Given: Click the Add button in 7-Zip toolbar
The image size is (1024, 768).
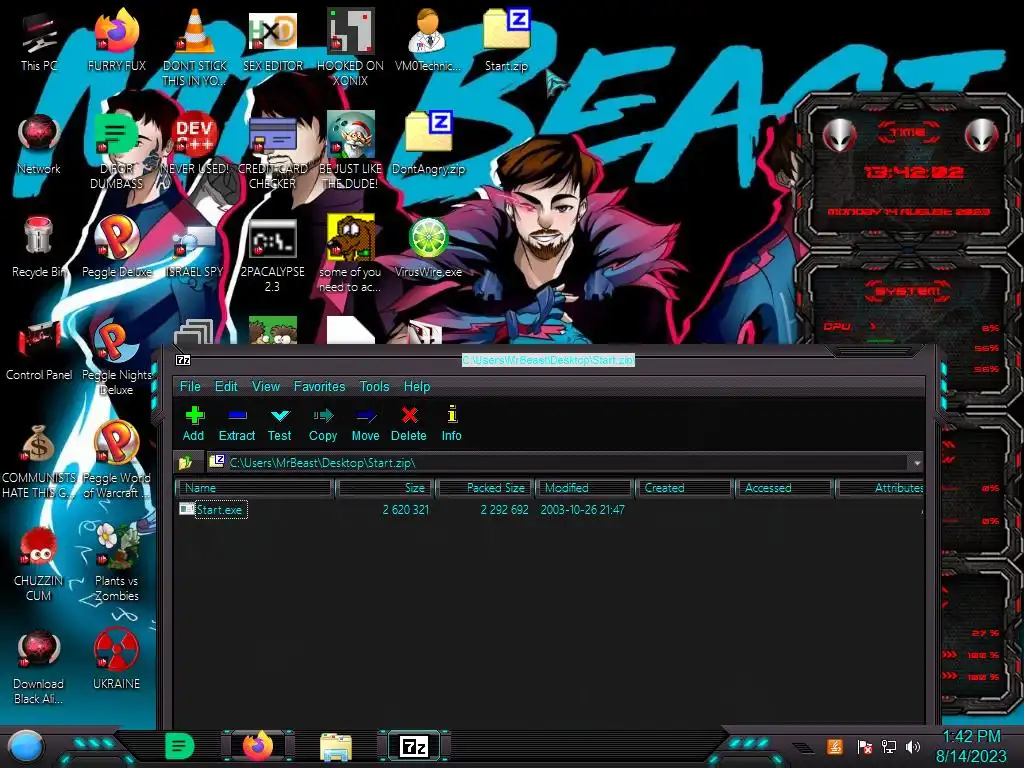Looking at the screenshot, I should pyautogui.click(x=193, y=424).
